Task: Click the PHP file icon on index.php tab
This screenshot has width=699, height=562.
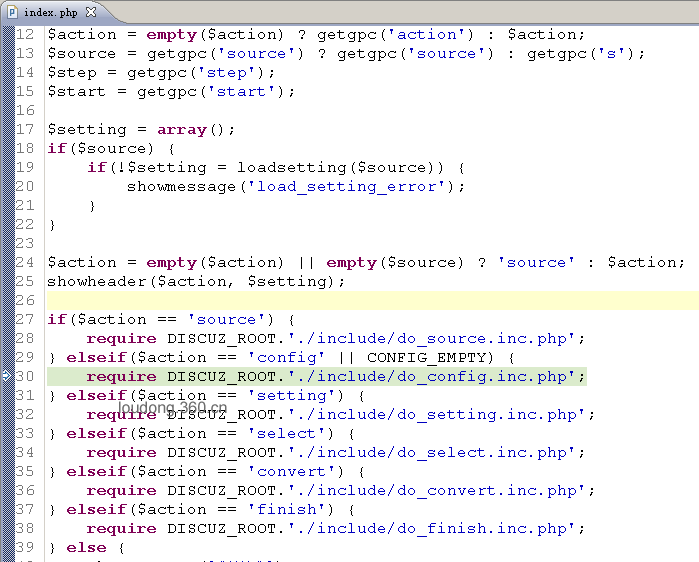Action: click(x=12, y=12)
